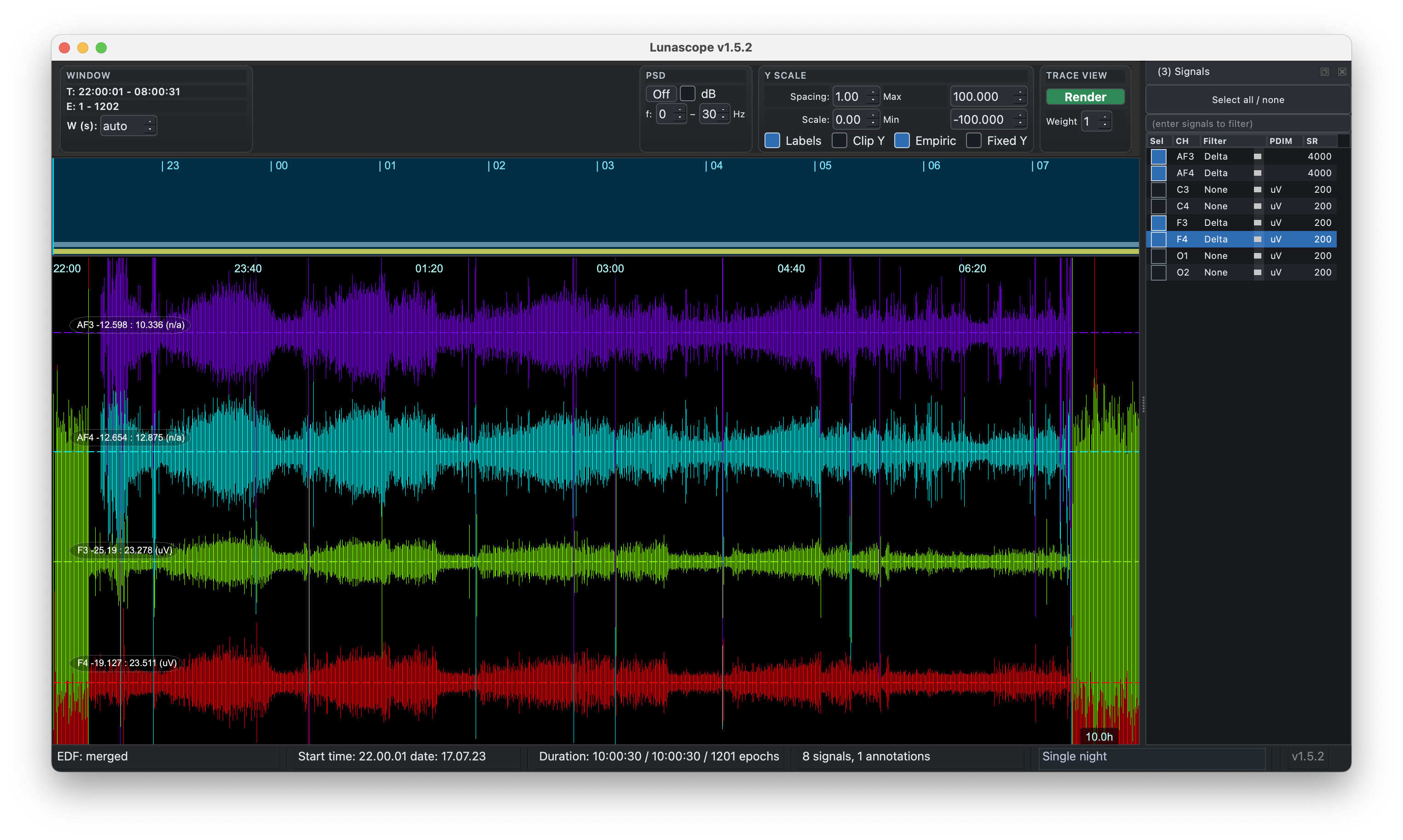Toggle the PSD dB checkbox

click(x=687, y=93)
